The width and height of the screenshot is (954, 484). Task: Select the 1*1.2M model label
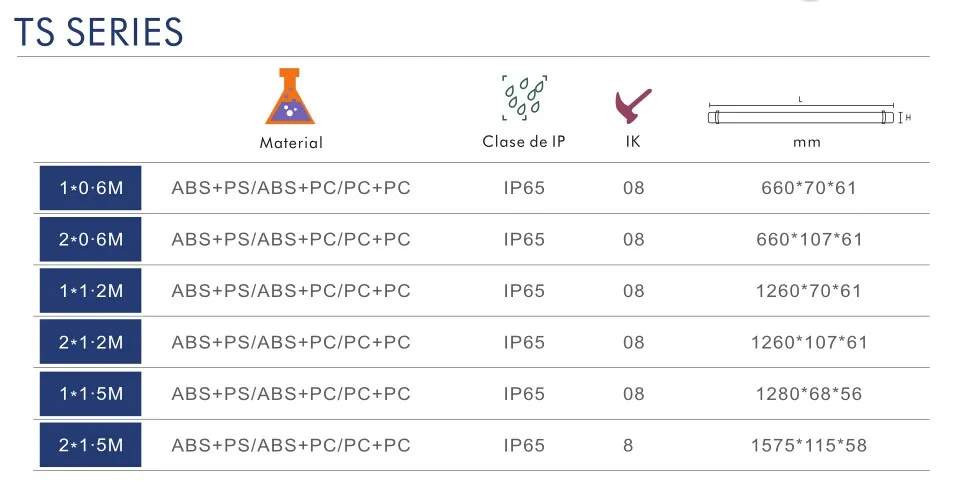coord(90,291)
